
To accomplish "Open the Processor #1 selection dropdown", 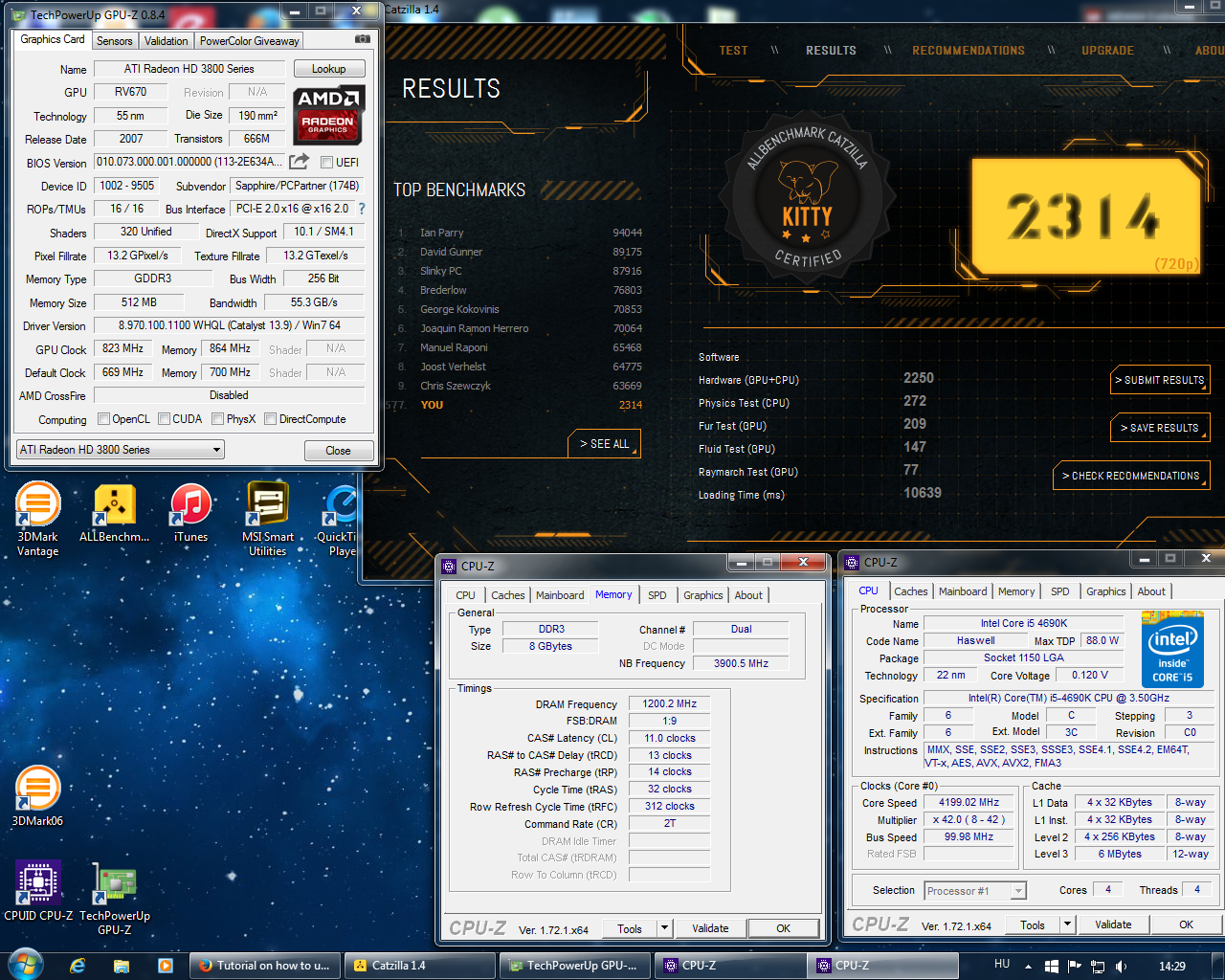I will click(974, 891).
